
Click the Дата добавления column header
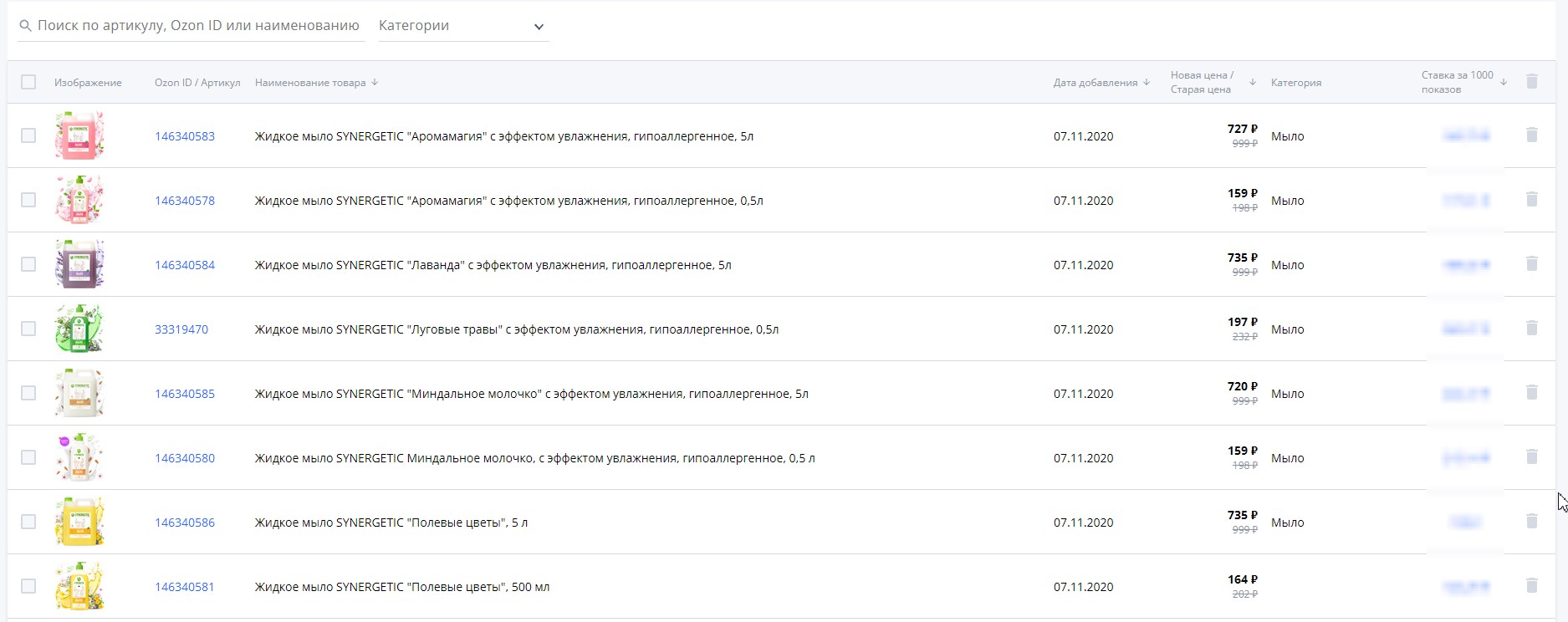click(x=1096, y=83)
